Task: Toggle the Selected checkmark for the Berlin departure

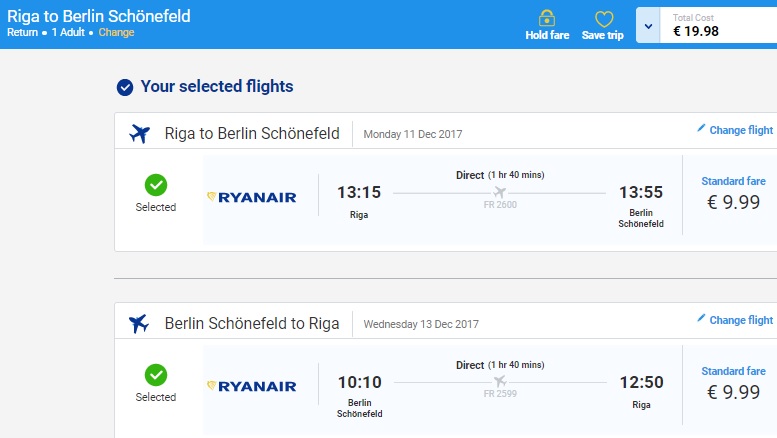Action: [156, 375]
